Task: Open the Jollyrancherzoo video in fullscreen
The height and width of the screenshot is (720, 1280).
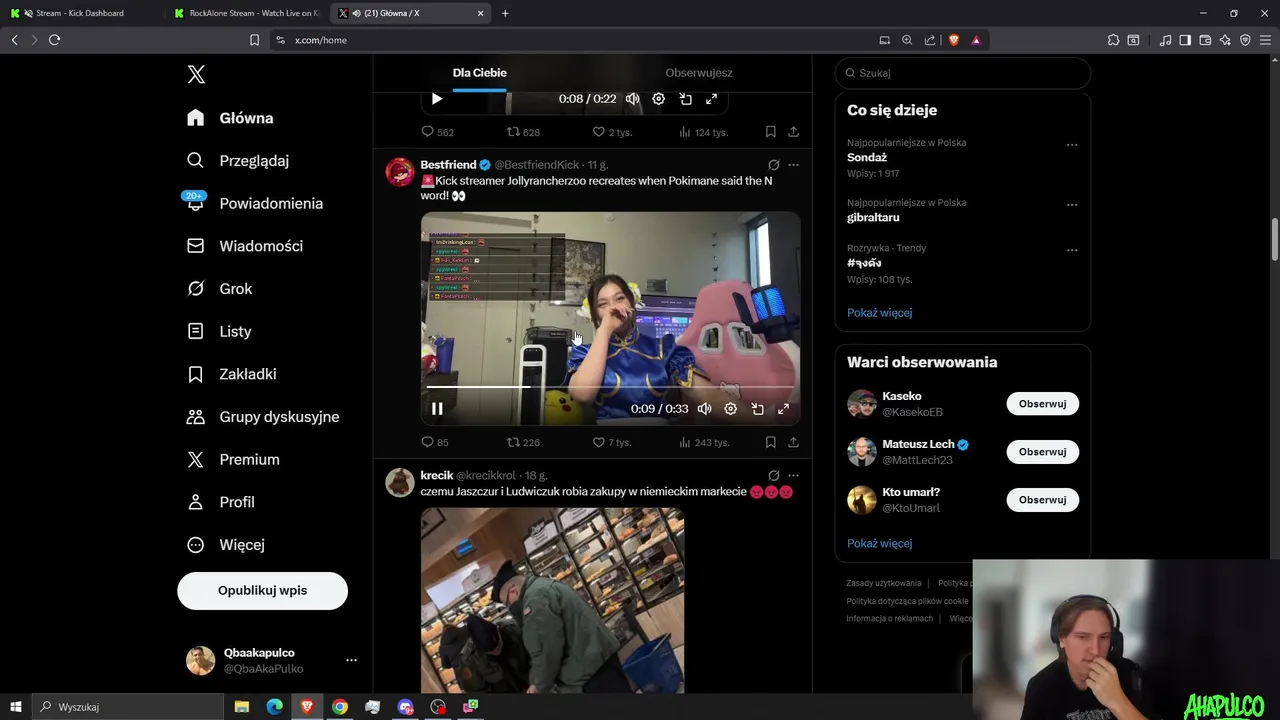Action: 783,409
